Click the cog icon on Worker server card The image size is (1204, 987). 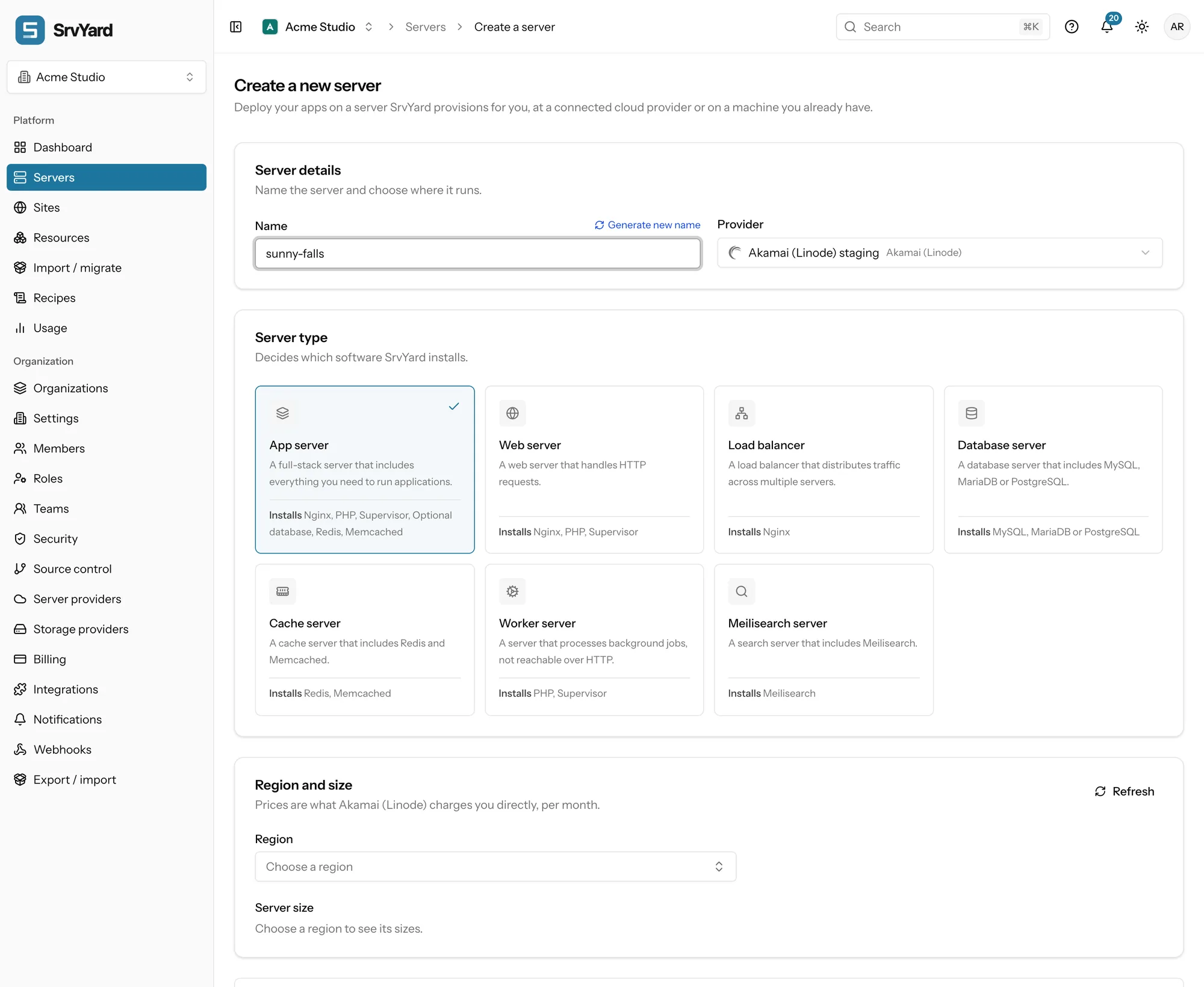512,591
